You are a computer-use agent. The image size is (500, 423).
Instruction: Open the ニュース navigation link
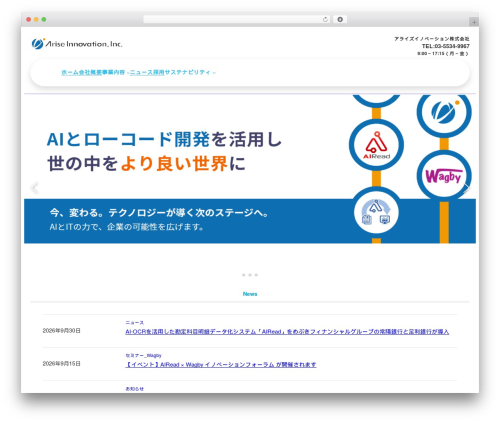click(x=141, y=72)
